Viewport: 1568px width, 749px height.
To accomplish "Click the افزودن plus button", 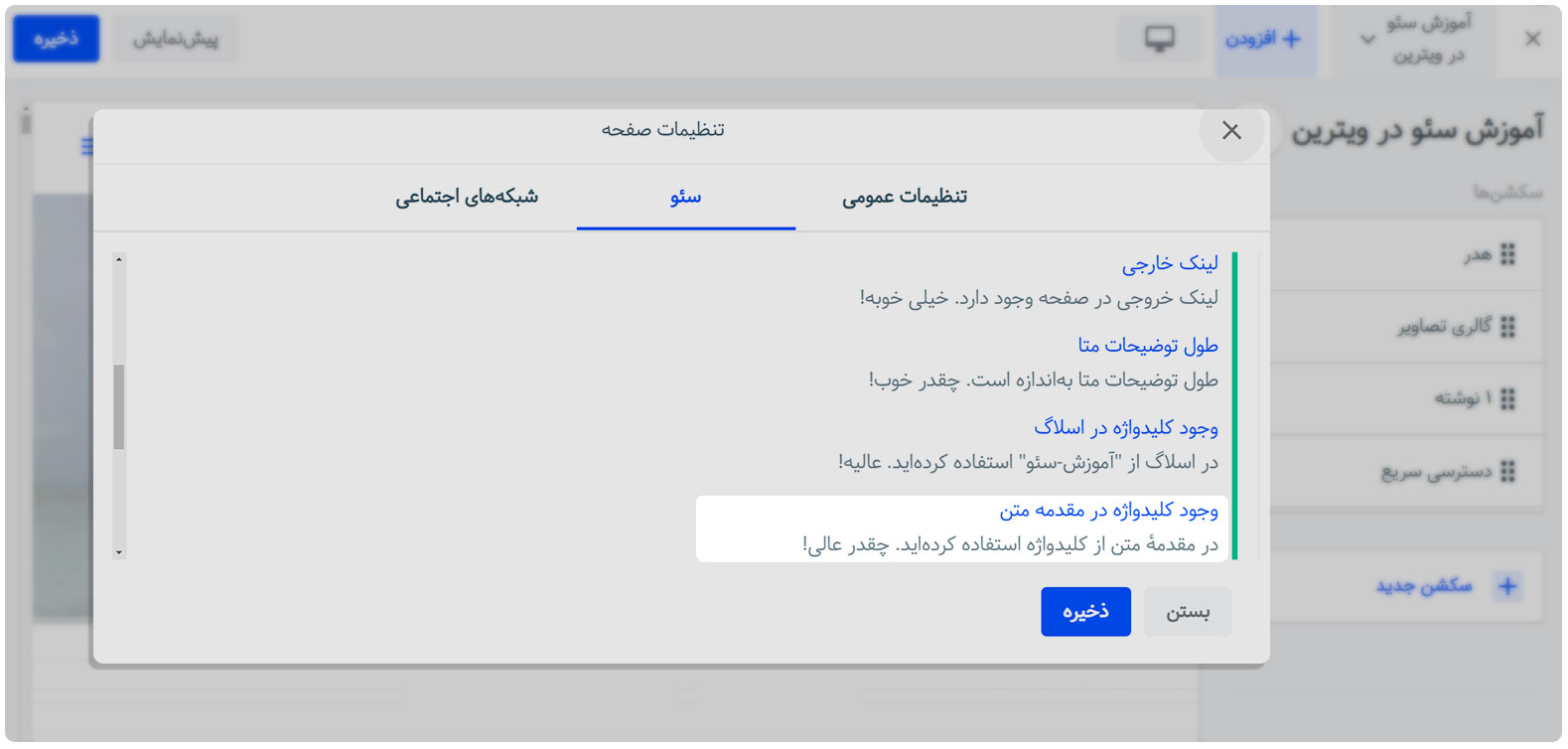I will [1264, 40].
